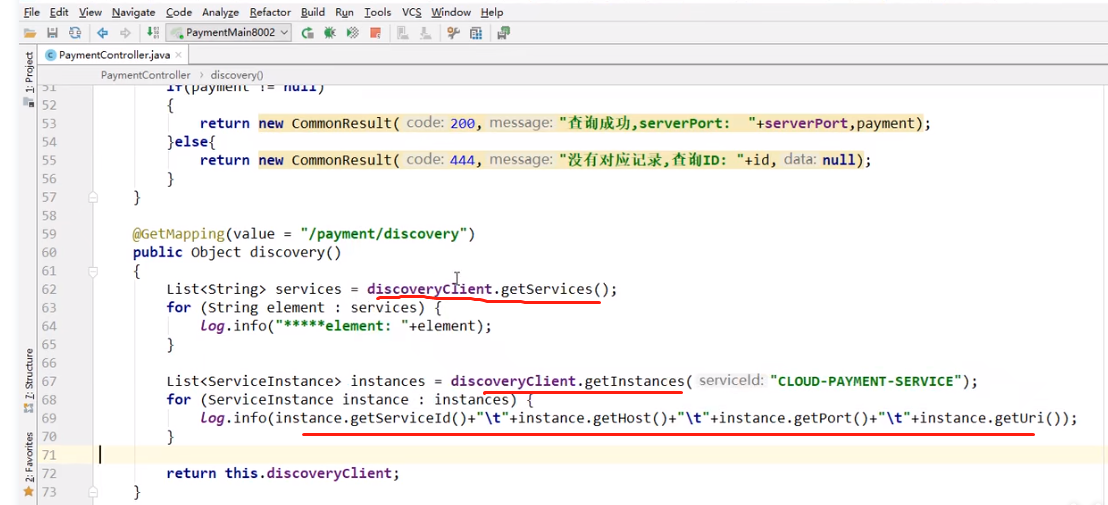
Task: Open the Build menu
Action: 313,12
